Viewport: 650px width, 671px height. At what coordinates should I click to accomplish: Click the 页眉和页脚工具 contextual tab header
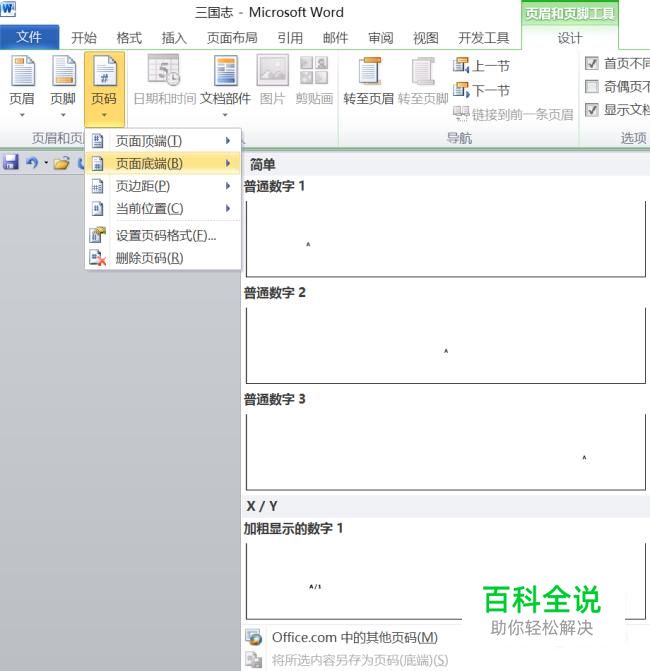pyautogui.click(x=570, y=14)
